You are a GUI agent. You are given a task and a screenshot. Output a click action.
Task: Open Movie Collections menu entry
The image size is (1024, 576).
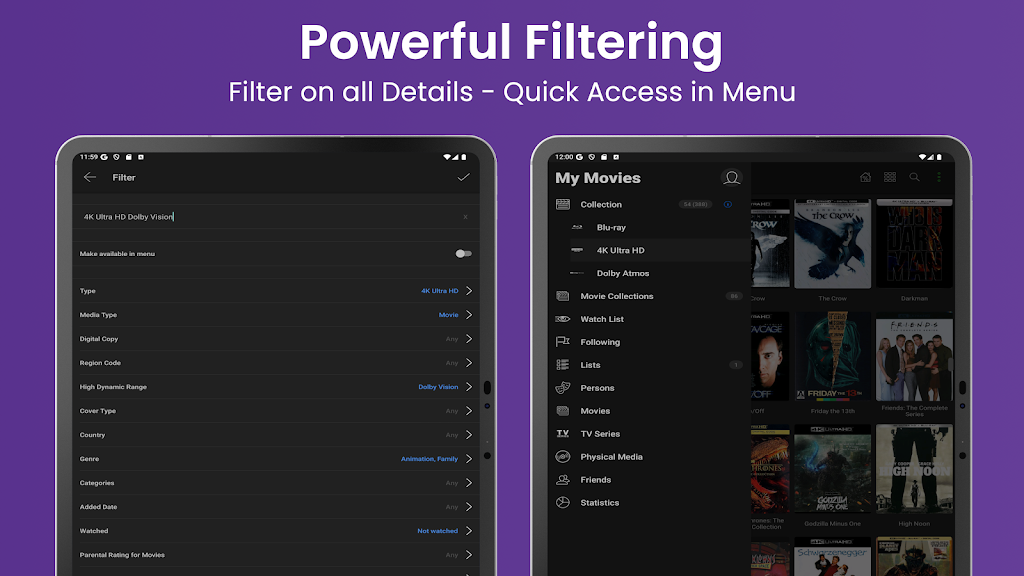[616, 296]
